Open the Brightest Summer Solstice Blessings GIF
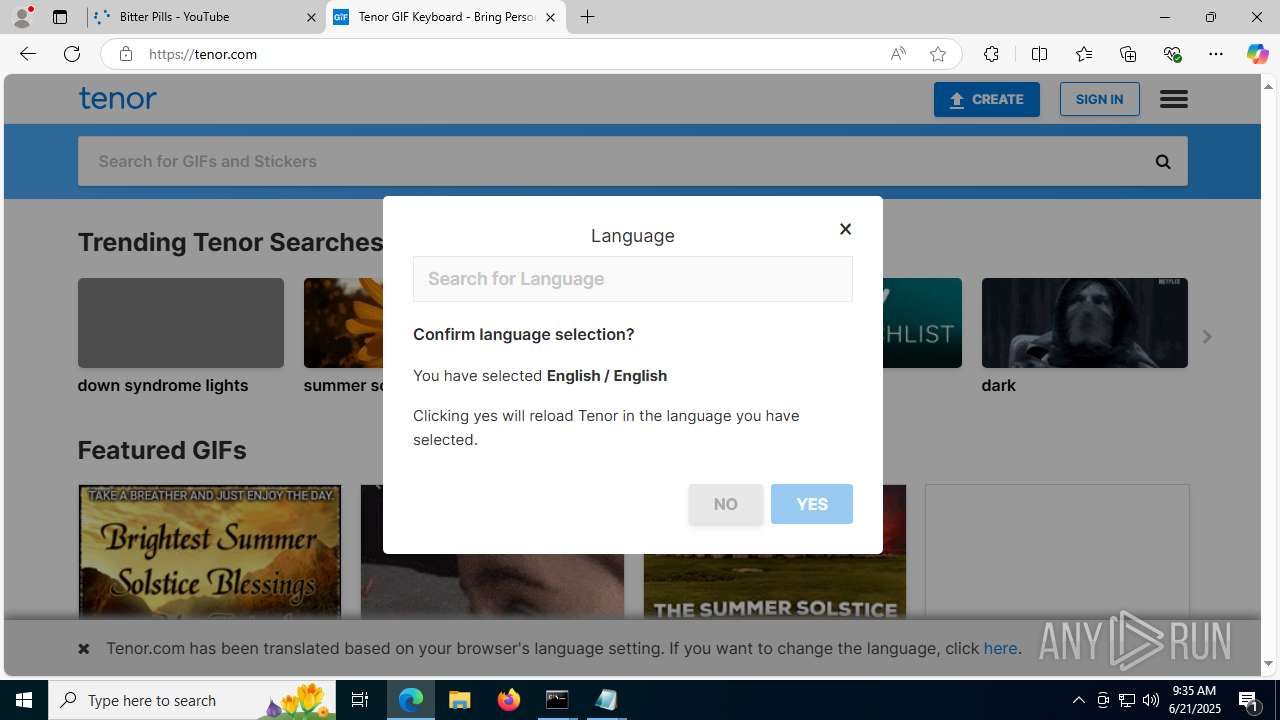The width and height of the screenshot is (1280, 720). [x=210, y=552]
